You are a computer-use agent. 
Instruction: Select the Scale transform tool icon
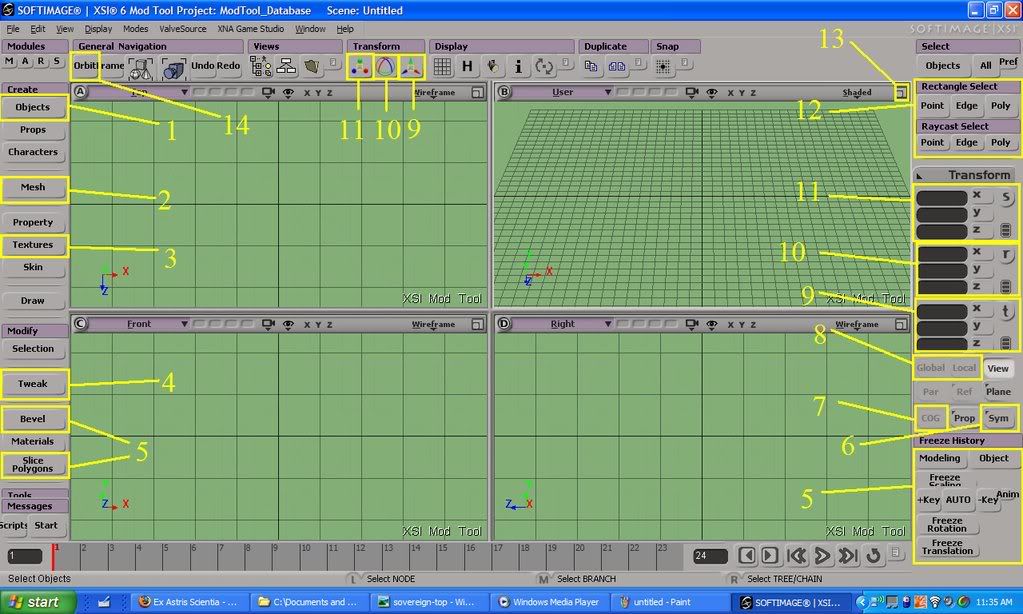tap(359, 67)
